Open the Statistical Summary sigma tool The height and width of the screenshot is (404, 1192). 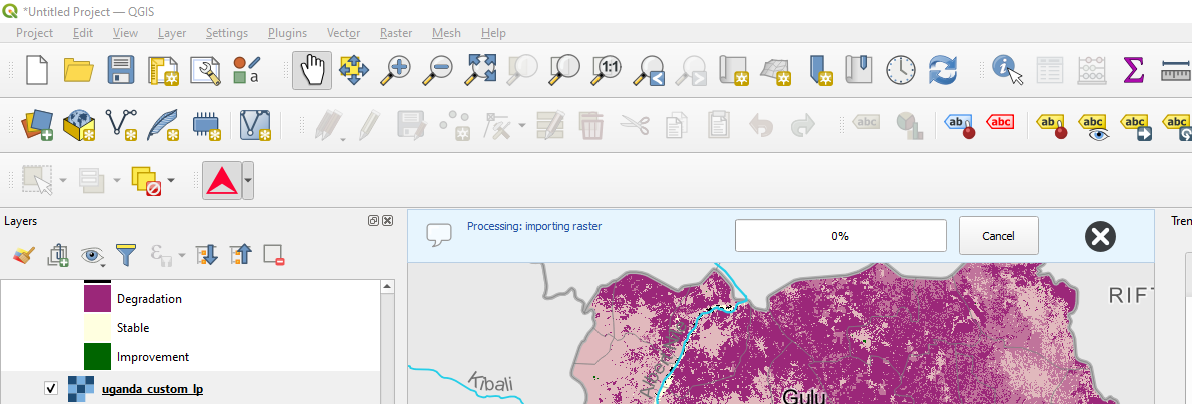coord(1133,70)
